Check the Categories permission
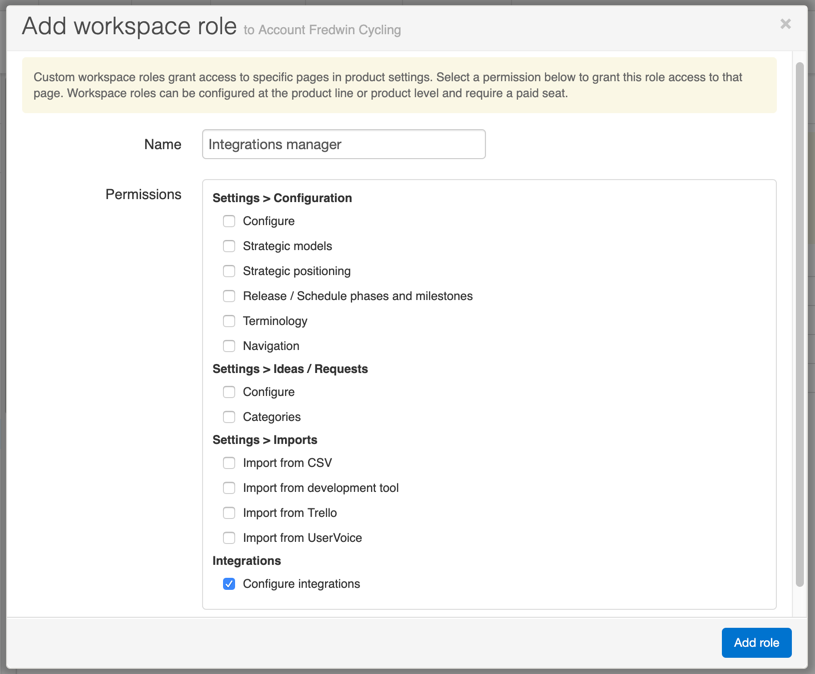The image size is (815, 674). pyautogui.click(x=229, y=417)
